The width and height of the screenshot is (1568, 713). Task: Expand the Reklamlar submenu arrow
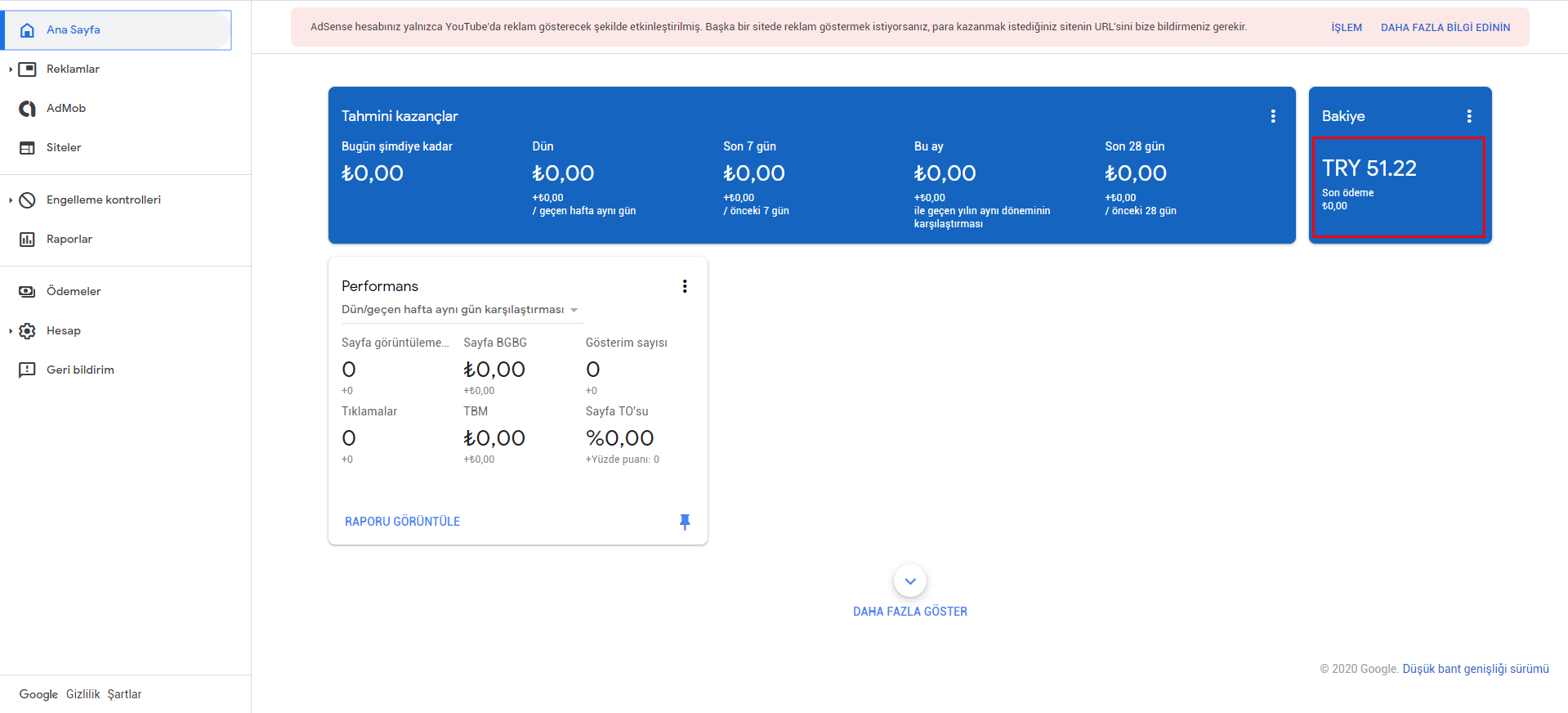10,70
